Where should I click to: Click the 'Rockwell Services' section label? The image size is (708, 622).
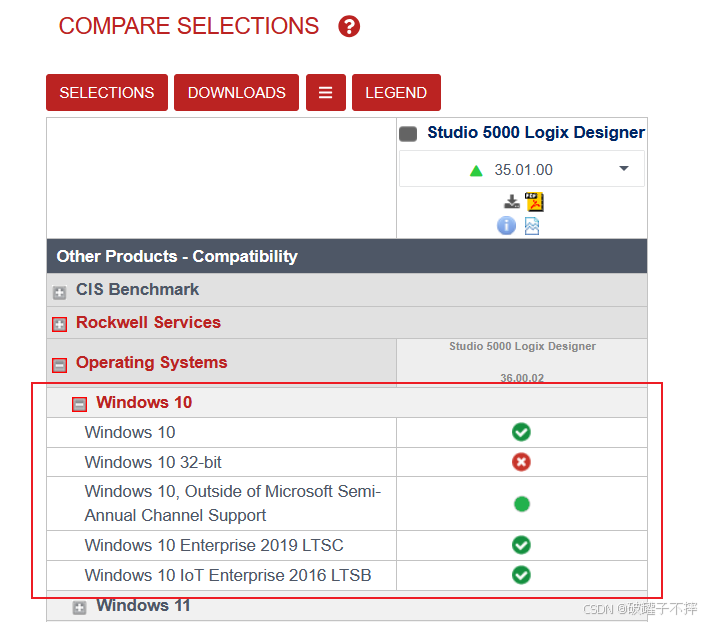coord(149,322)
